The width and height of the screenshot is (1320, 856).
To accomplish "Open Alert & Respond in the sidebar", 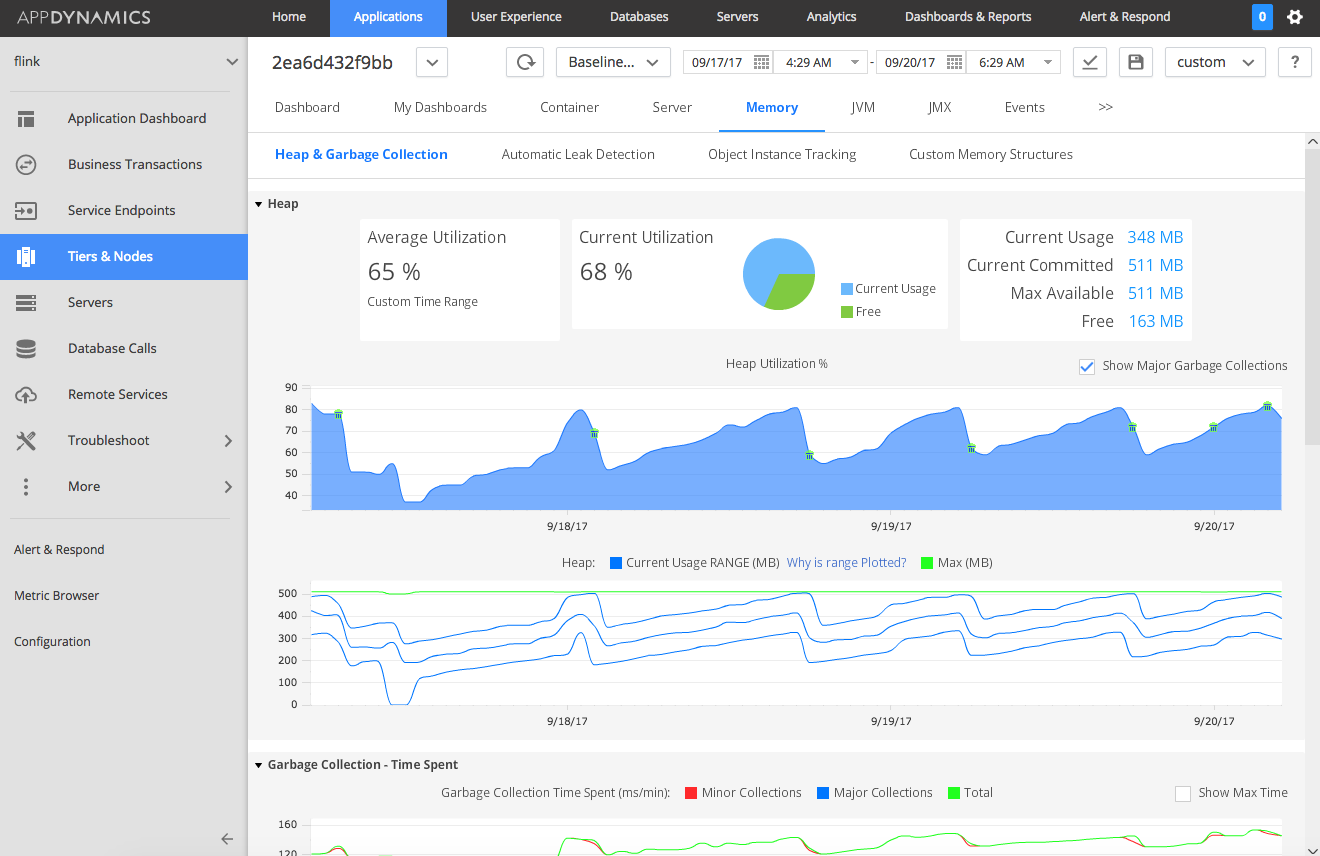I will (x=59, y=550).
